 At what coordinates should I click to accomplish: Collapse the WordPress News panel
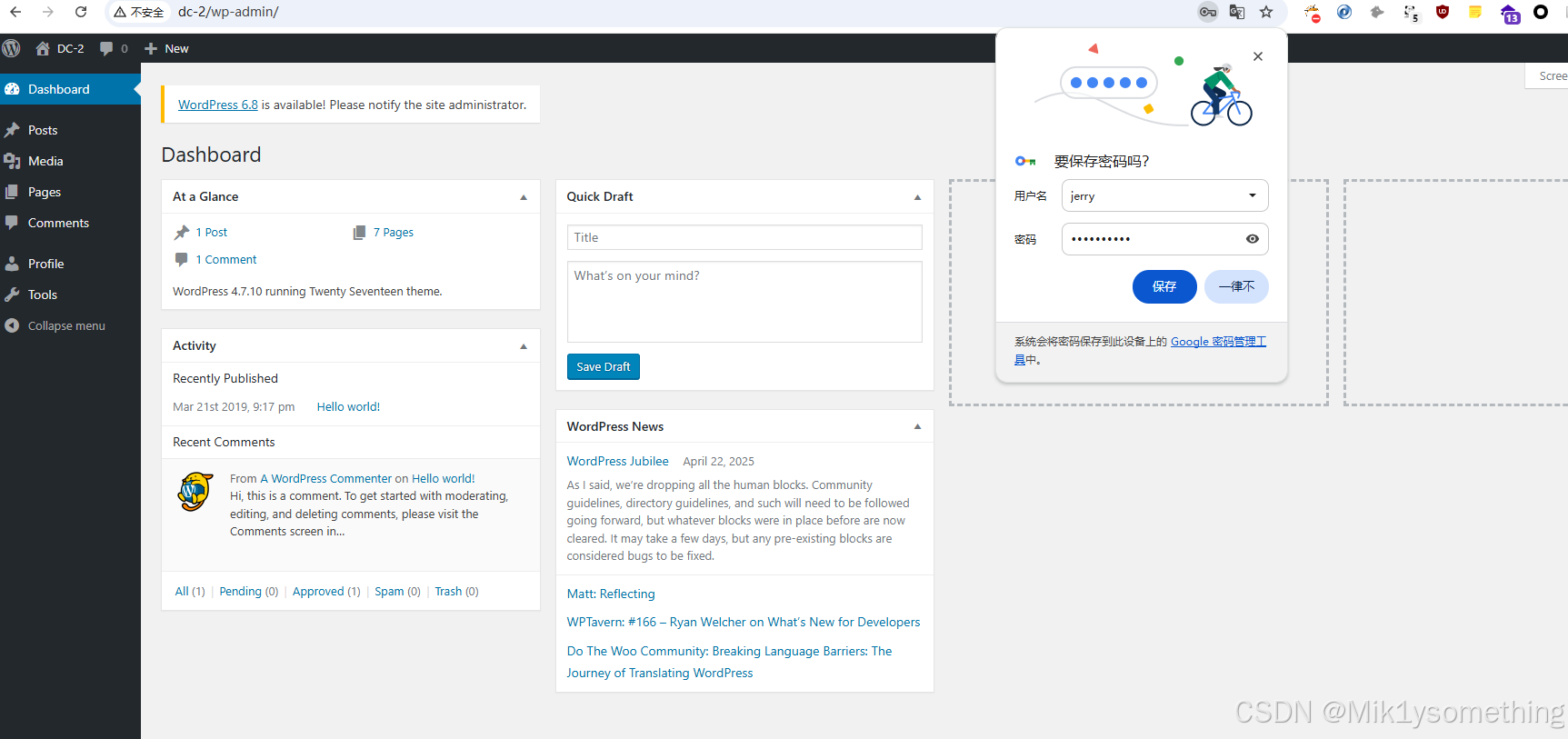[x=917, y=426]
